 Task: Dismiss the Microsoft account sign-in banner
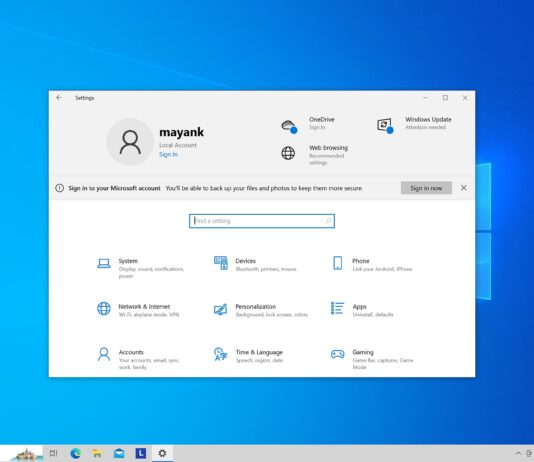pos(464,188)
